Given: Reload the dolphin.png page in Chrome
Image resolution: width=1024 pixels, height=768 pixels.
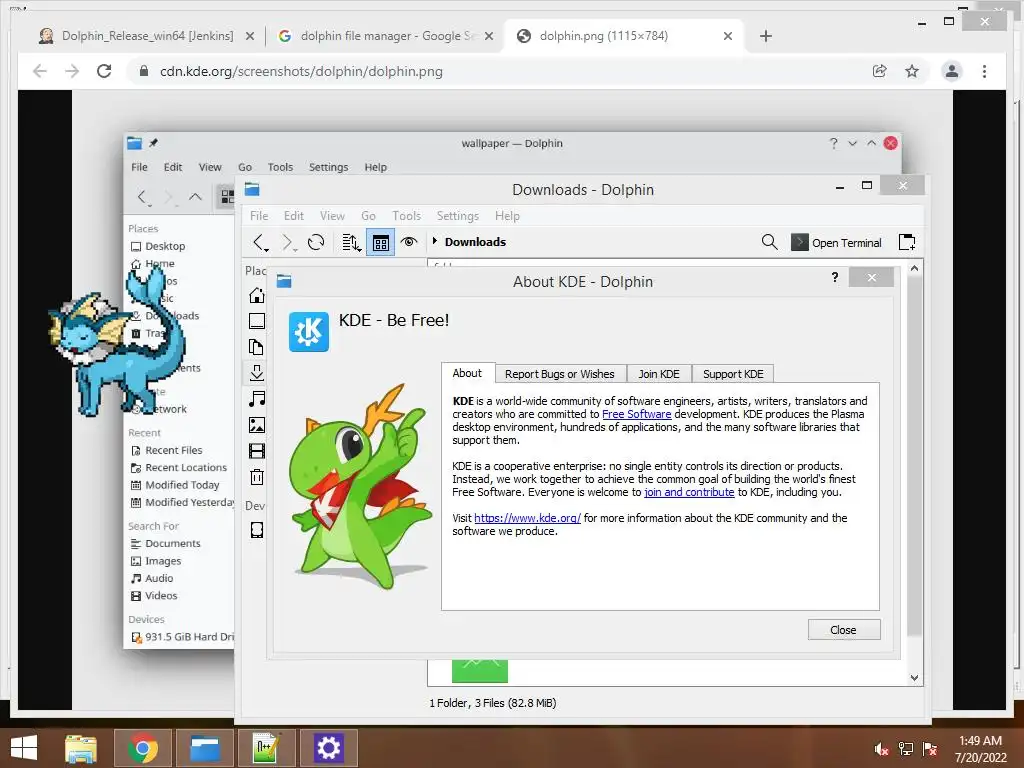Looking at the screenshot, I should tap(104, 71).
